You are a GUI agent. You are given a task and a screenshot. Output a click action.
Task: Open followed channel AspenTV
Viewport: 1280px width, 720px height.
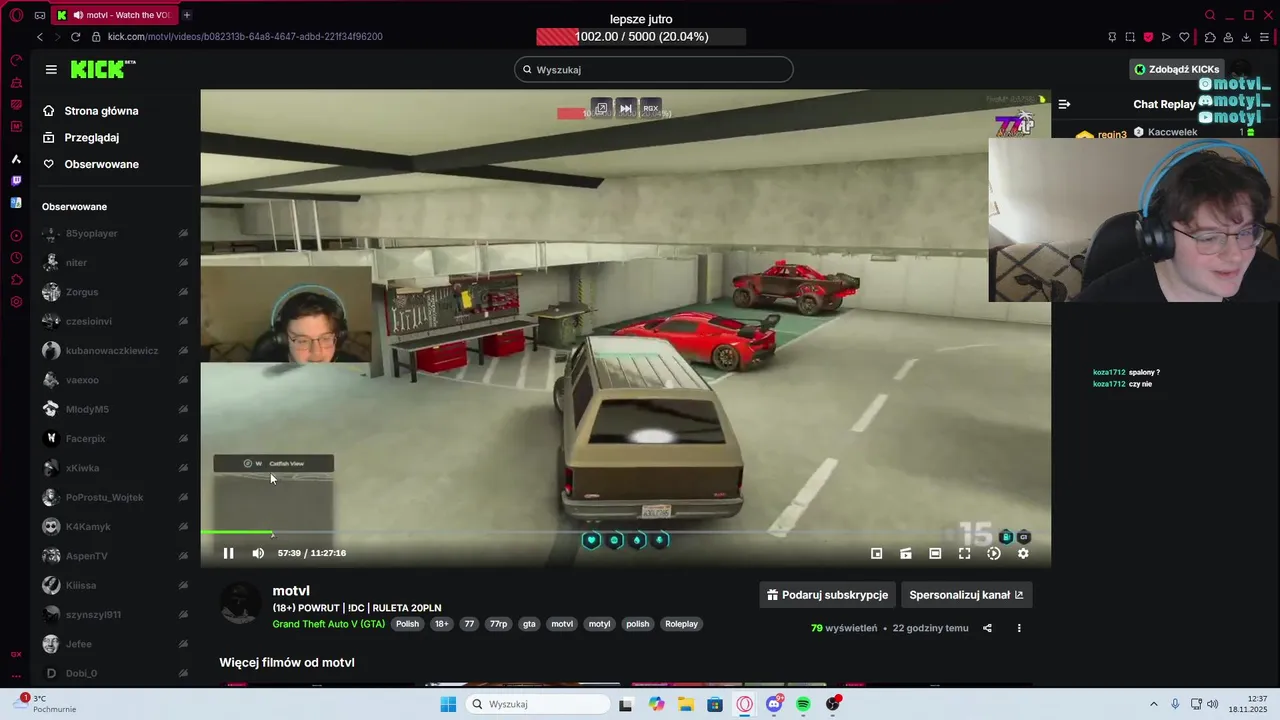click(x=115, y=556)
